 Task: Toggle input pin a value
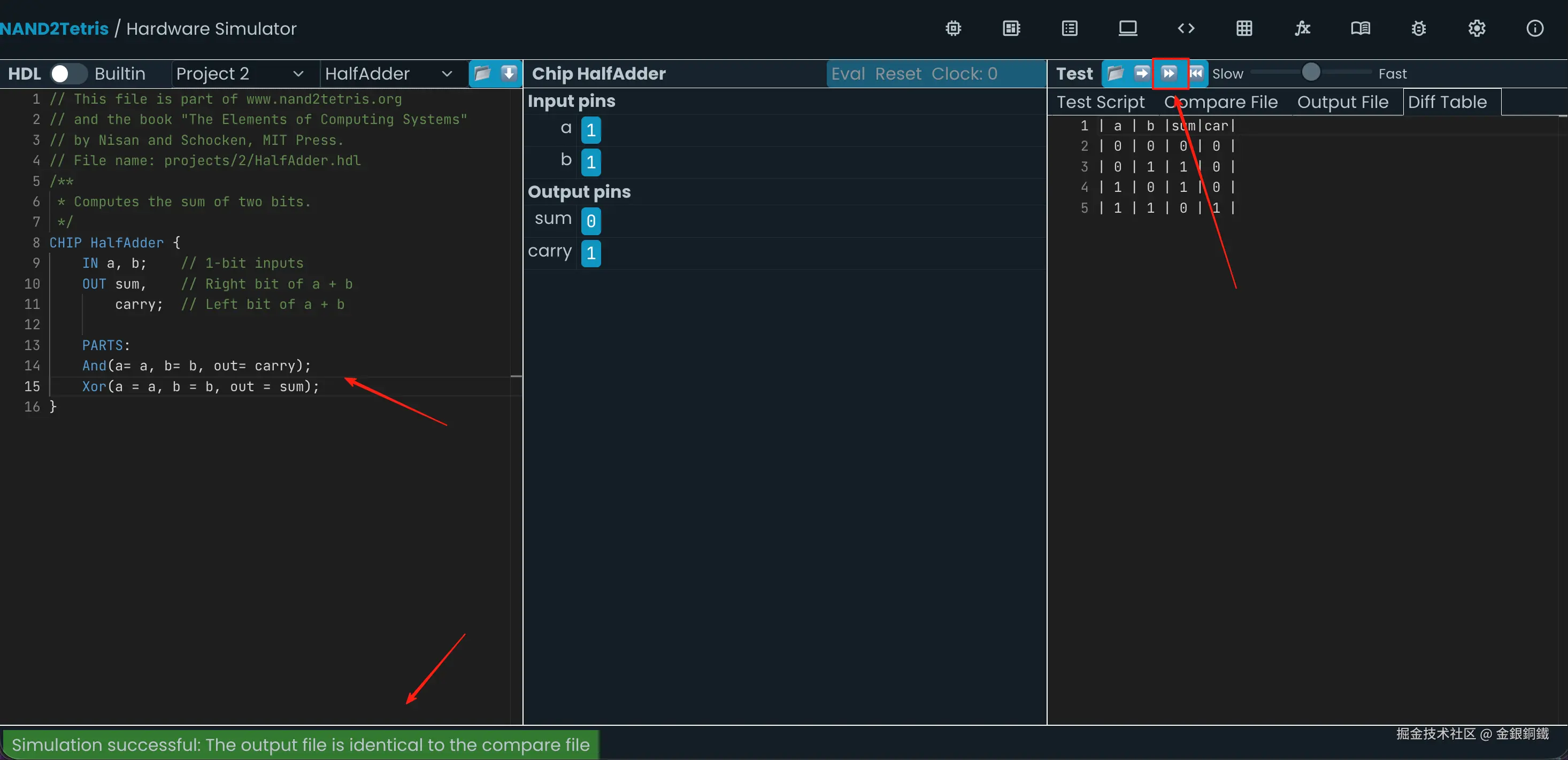[590, 130]
